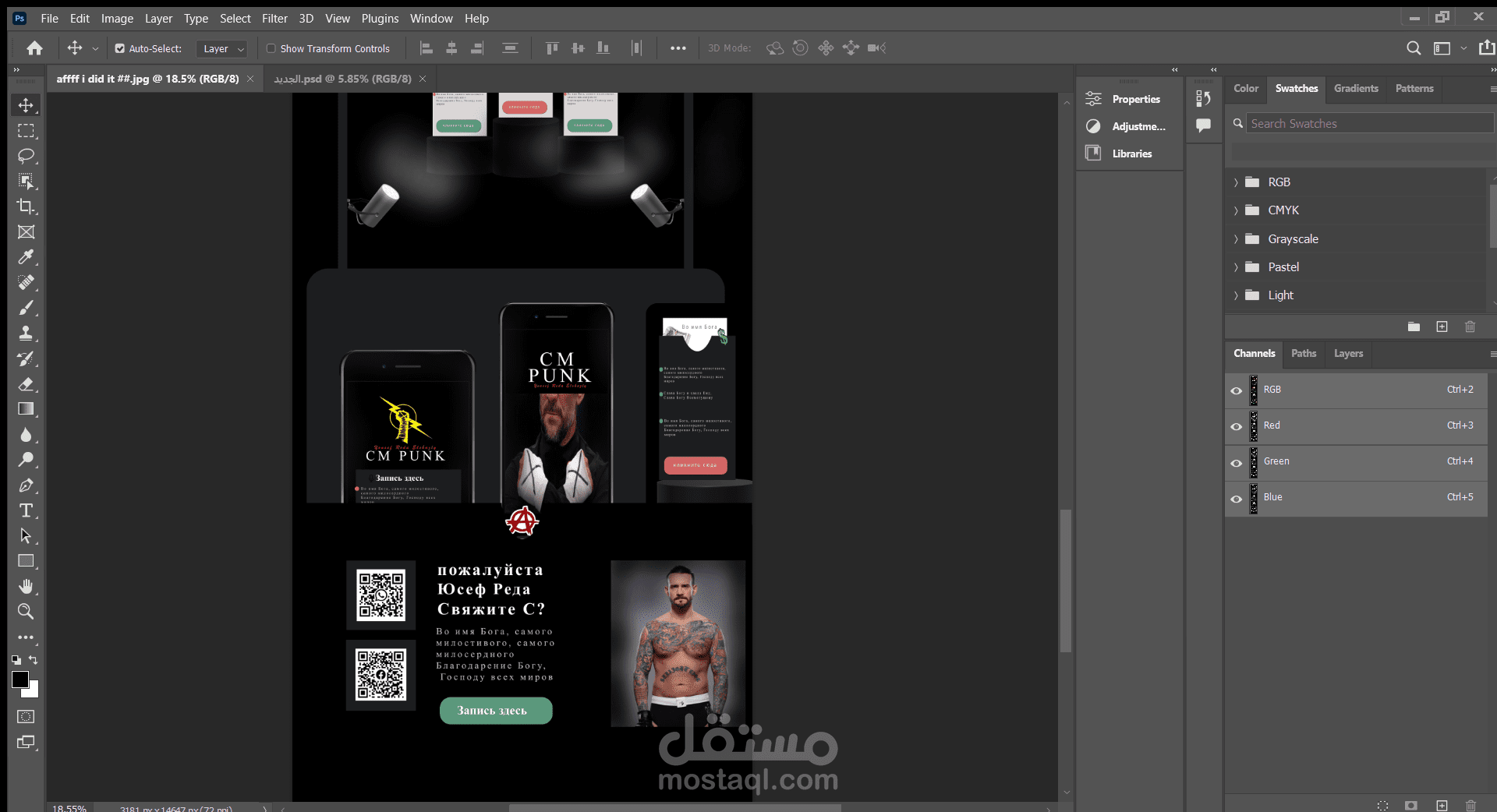The width and height of the screenshot is (1497, 812).
Task: Reset default foreground and background colors
Action: pyautogui.click(x=16, y=659)
